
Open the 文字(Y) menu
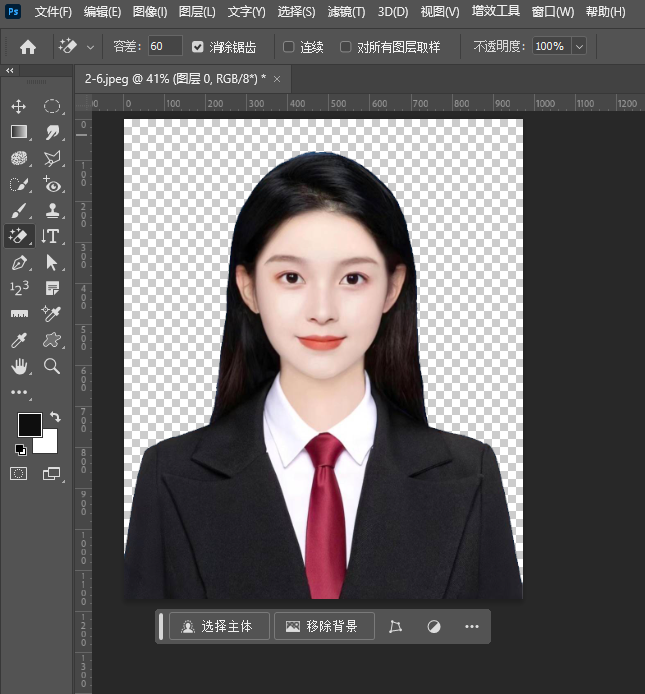(247, 12)
